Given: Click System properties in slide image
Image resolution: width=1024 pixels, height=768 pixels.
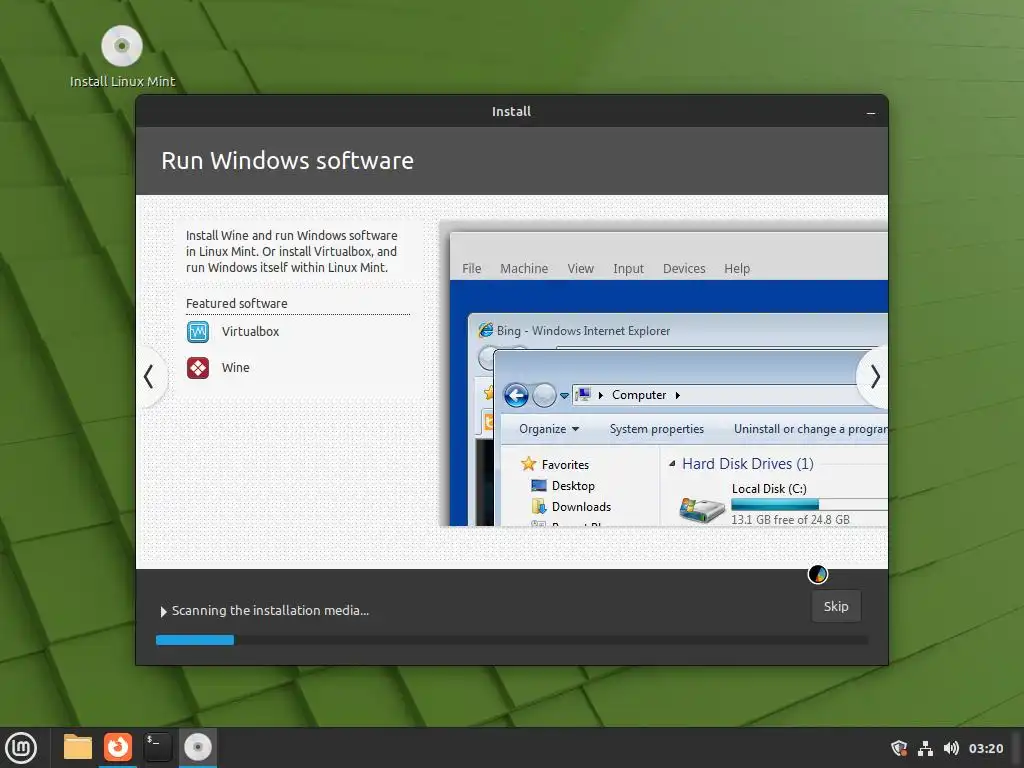Looking at the screenshot, I should tap(656, 429).
